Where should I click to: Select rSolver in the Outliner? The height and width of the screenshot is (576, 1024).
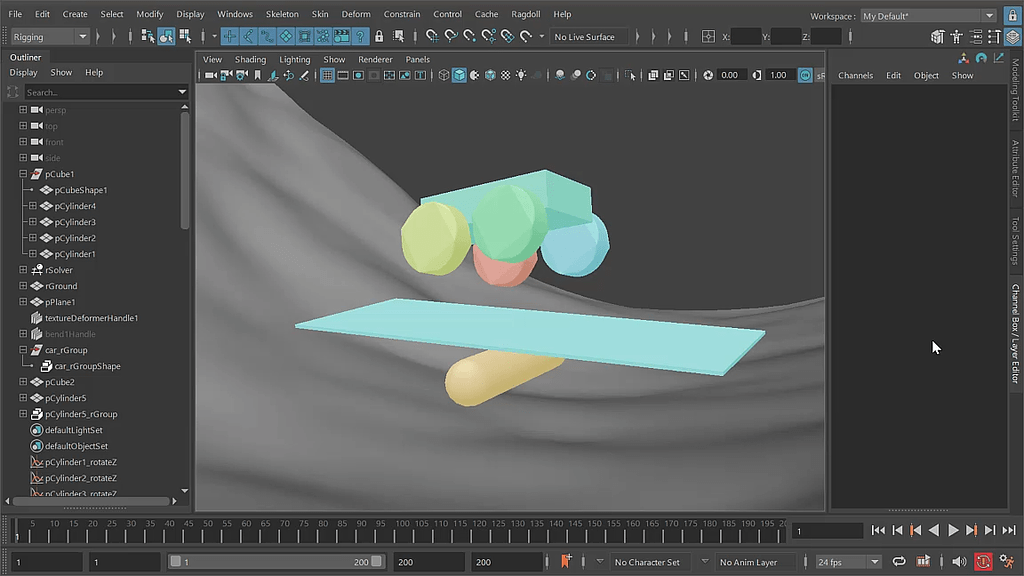click(59, 270)
